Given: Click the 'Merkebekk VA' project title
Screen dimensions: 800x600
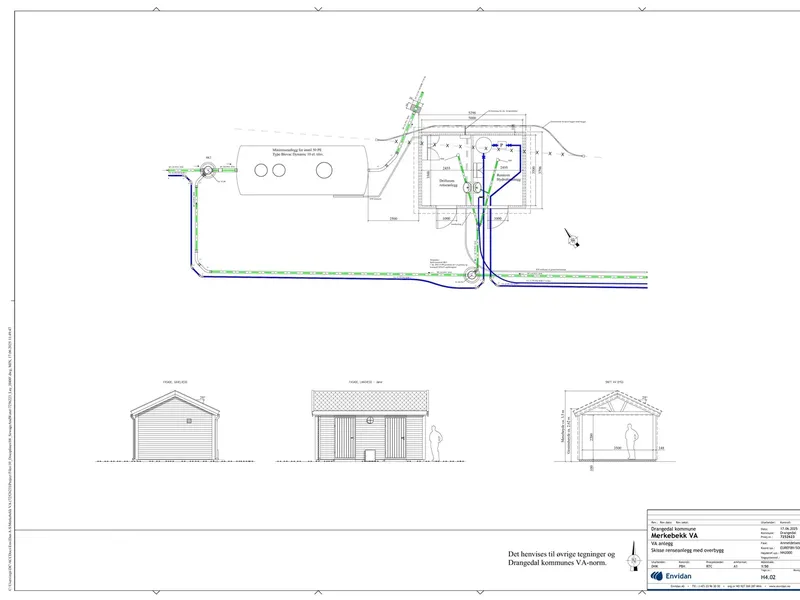Looking at the screenshot, I should tap(674, 536).
